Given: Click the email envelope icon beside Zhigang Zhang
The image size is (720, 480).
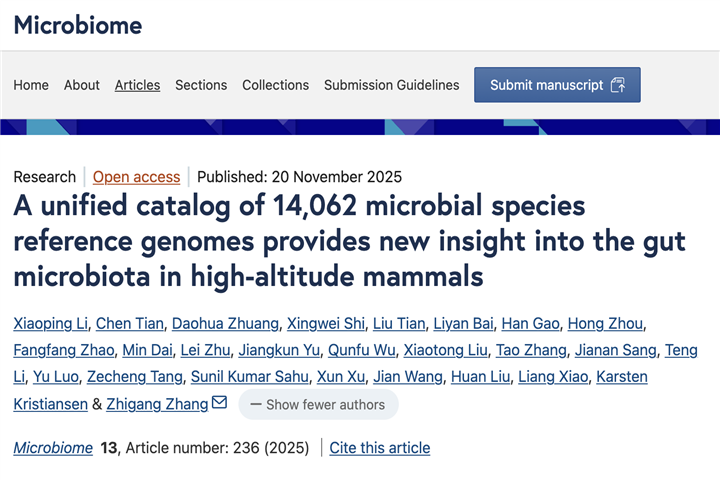Looking at the screenshot, I should point(220,403).
